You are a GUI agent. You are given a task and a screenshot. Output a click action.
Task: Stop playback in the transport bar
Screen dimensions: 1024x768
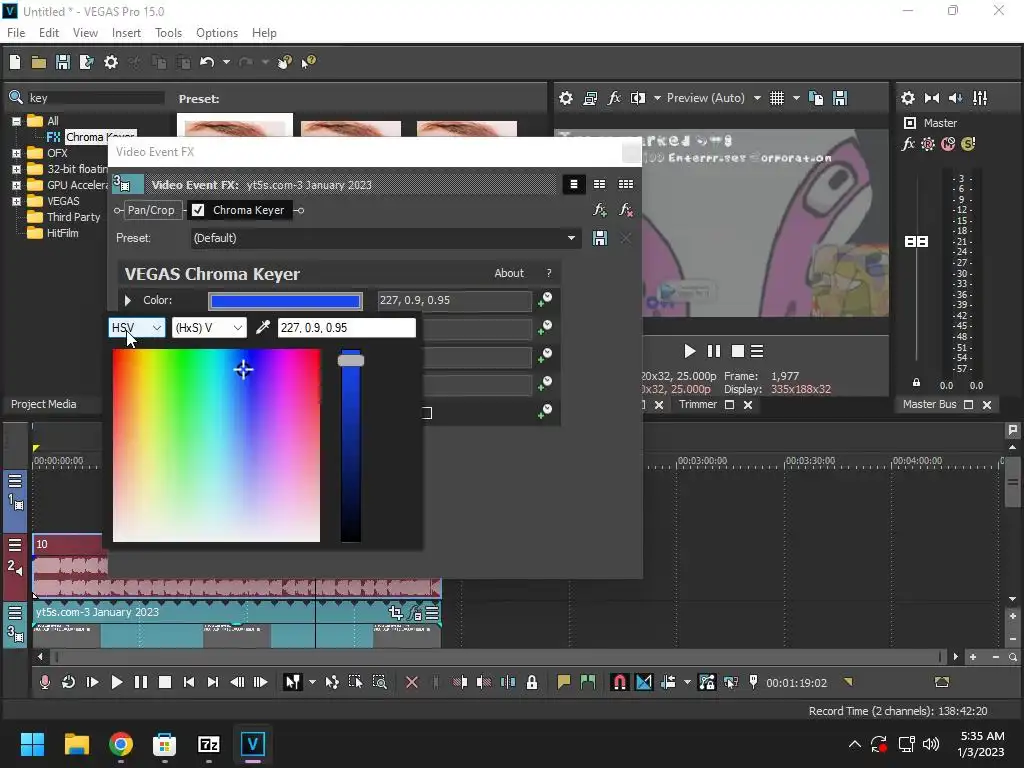(165, 682)
